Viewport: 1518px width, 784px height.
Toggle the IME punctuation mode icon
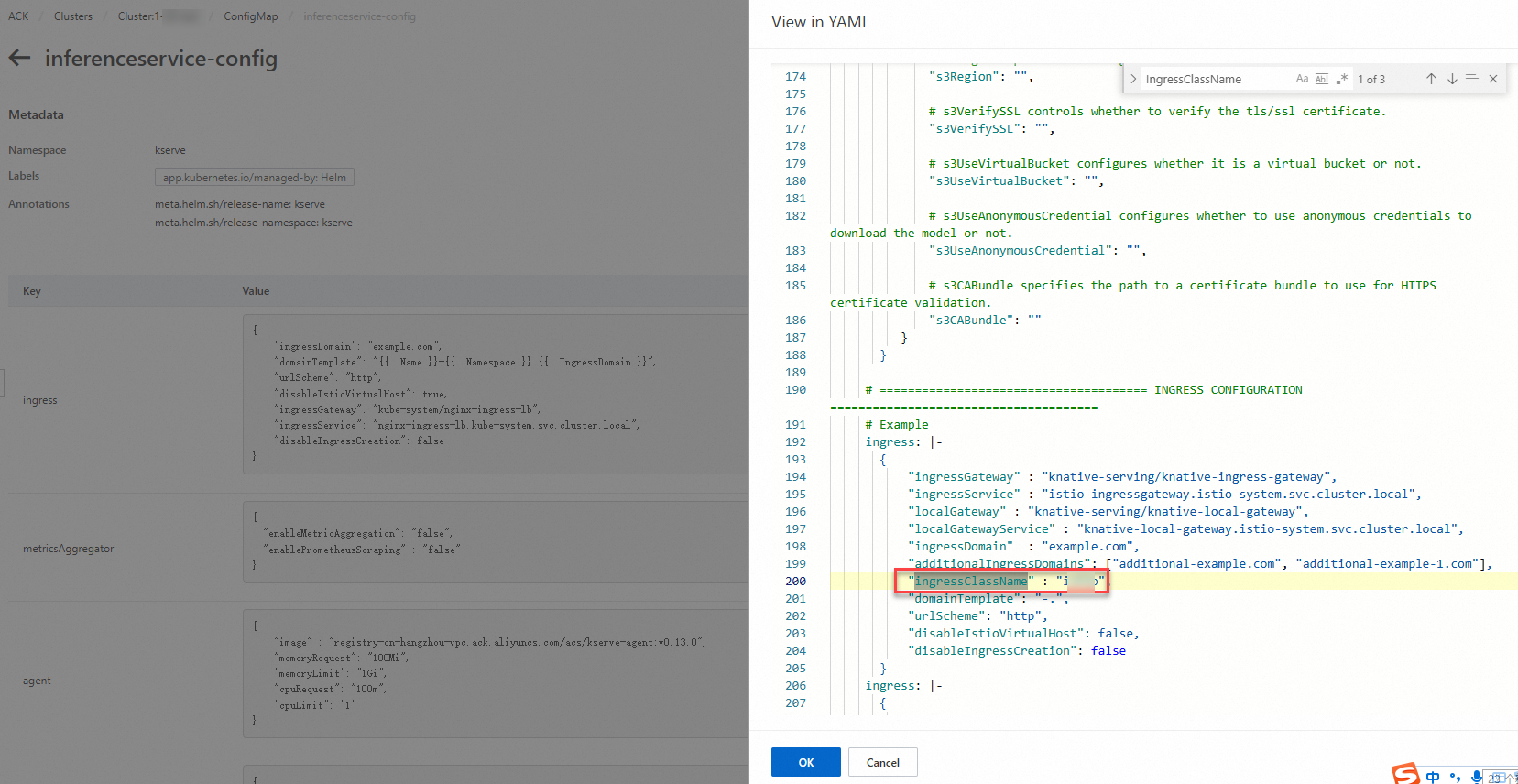click(x=1455, y=778)
